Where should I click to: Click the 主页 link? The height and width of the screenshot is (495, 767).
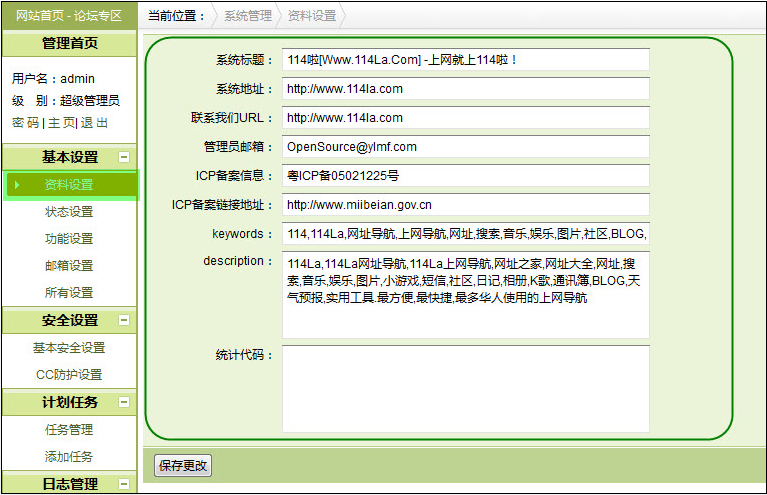61,123
